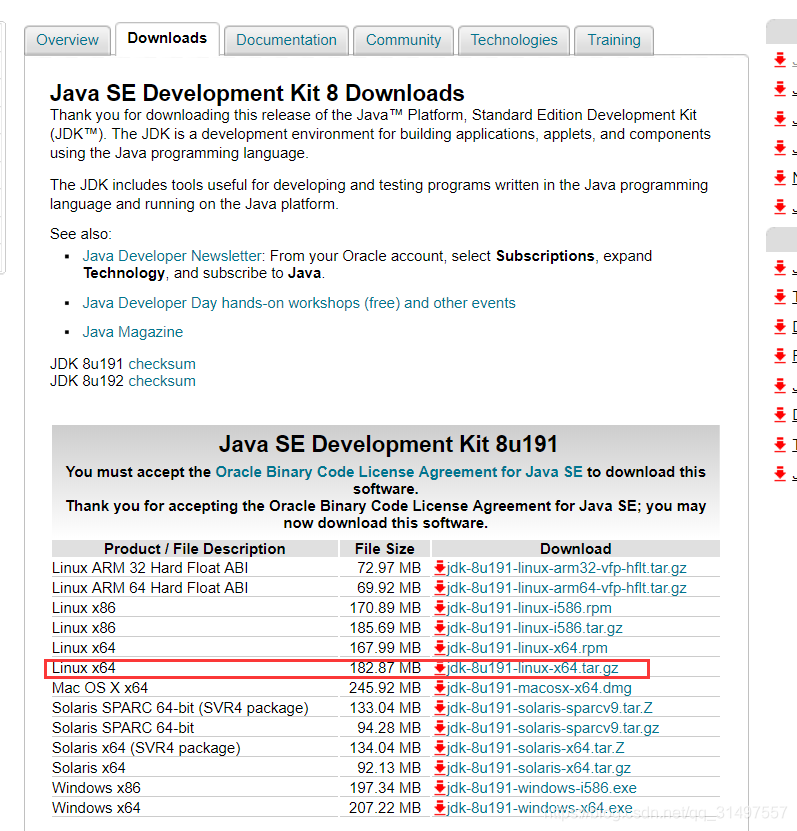This screenshot has height=831, width=797.
Task: Open the Training tab
Action: coord(614,40)
